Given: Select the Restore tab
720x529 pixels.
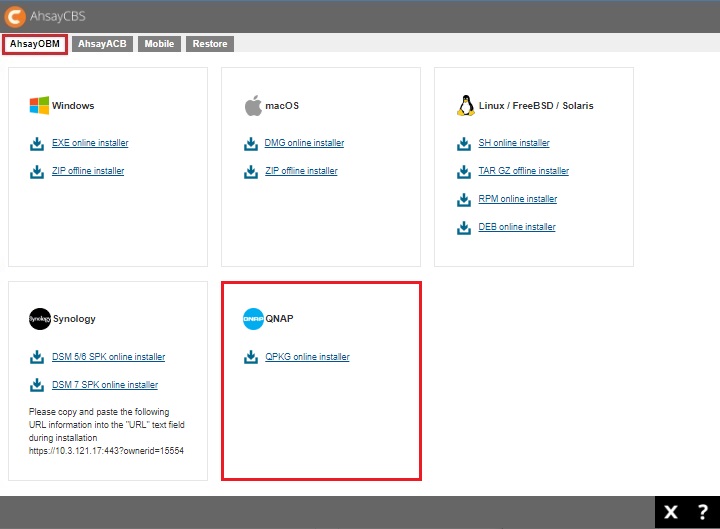Looking at the screenshot, I should point(210,44).
